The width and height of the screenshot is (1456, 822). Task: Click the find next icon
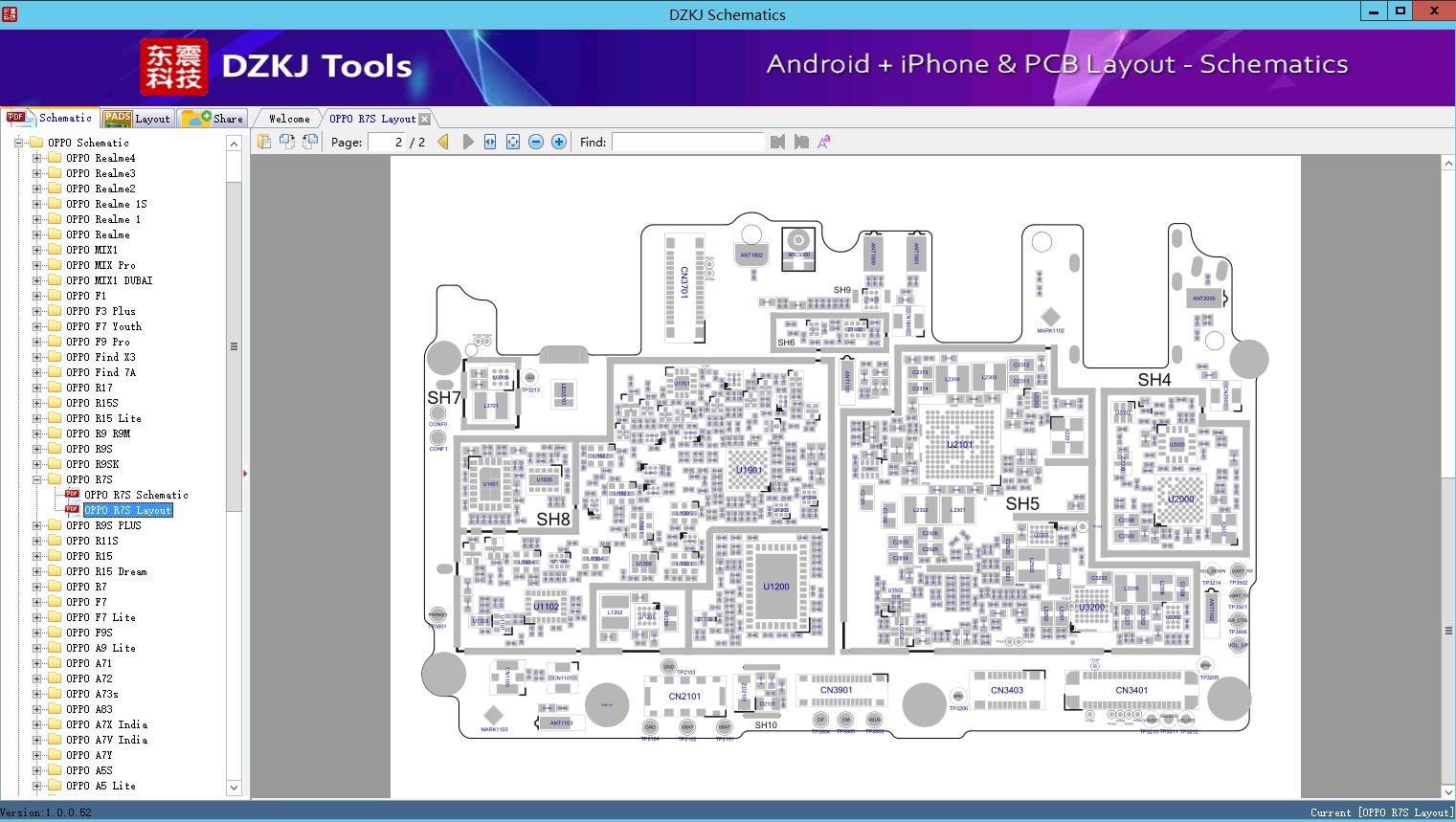(801, 142)
